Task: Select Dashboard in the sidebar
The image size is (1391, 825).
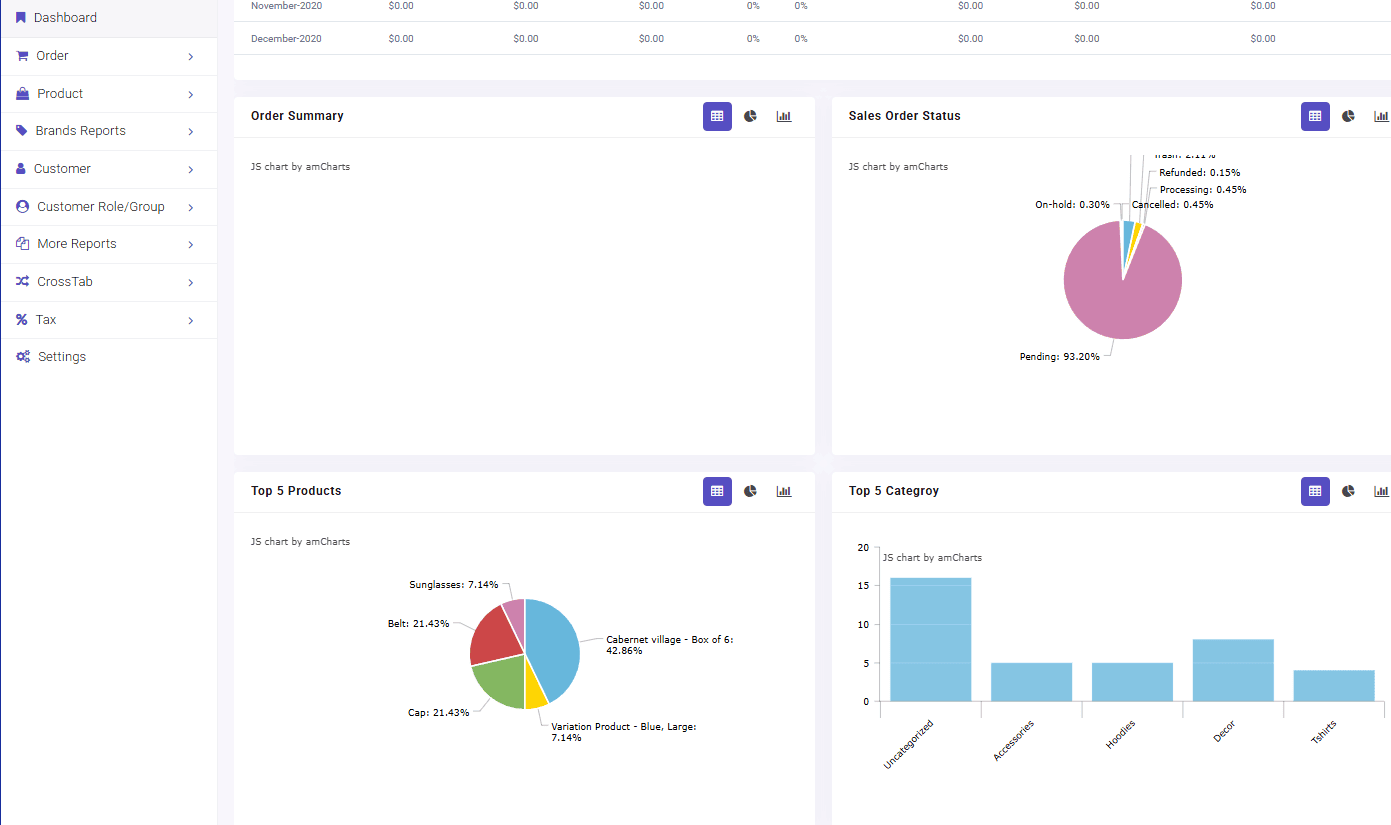Action: [x=66, y=17]
